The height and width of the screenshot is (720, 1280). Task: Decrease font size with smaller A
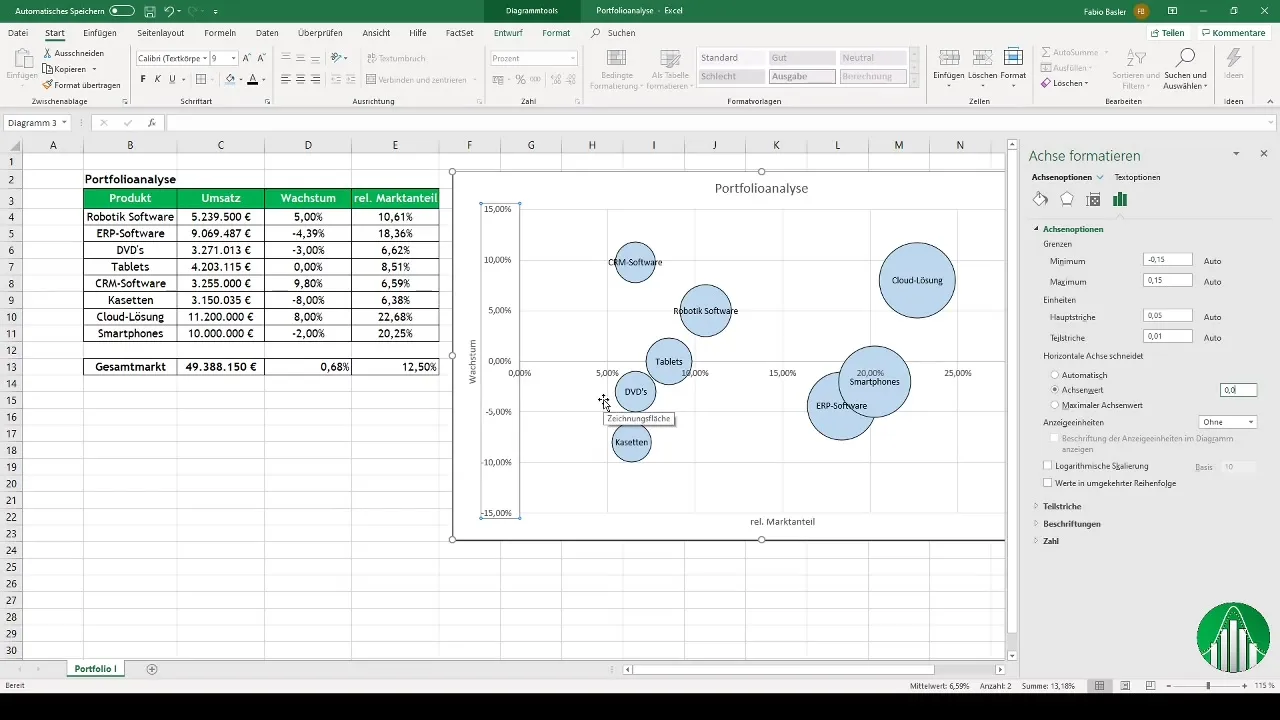pyautogui.click(x=261, y=58)
